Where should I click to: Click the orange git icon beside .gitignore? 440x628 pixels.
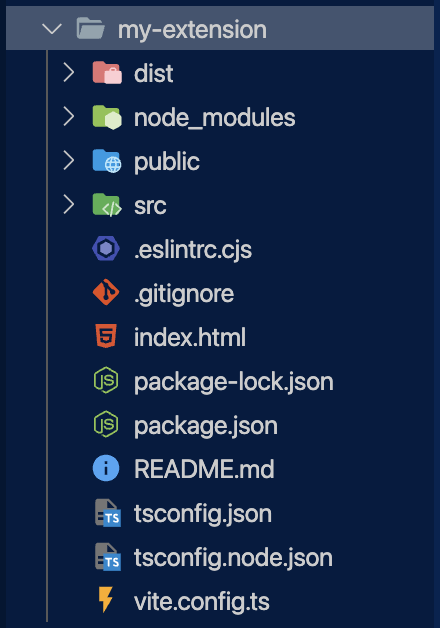pos(106,292)
